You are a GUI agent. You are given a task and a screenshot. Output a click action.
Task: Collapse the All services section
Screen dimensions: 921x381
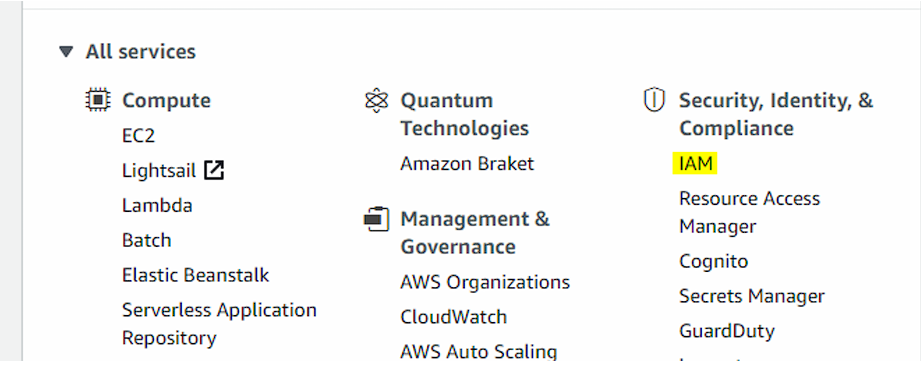66,52
